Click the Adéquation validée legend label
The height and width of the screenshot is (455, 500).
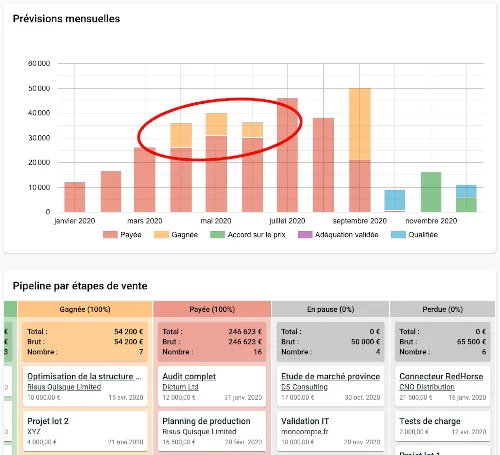[x=347, y=235]
